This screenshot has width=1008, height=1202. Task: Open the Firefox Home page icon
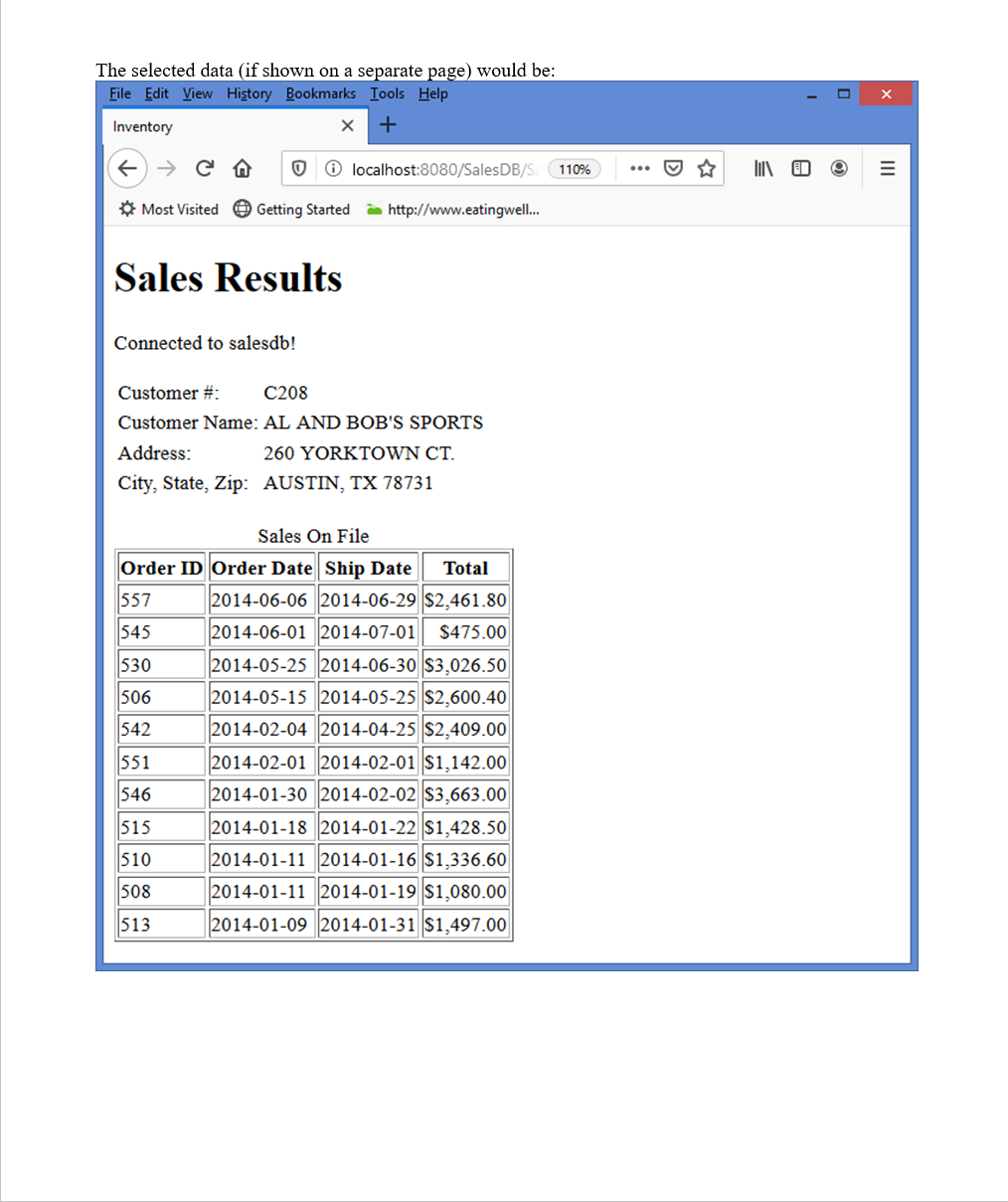(242, 168)
